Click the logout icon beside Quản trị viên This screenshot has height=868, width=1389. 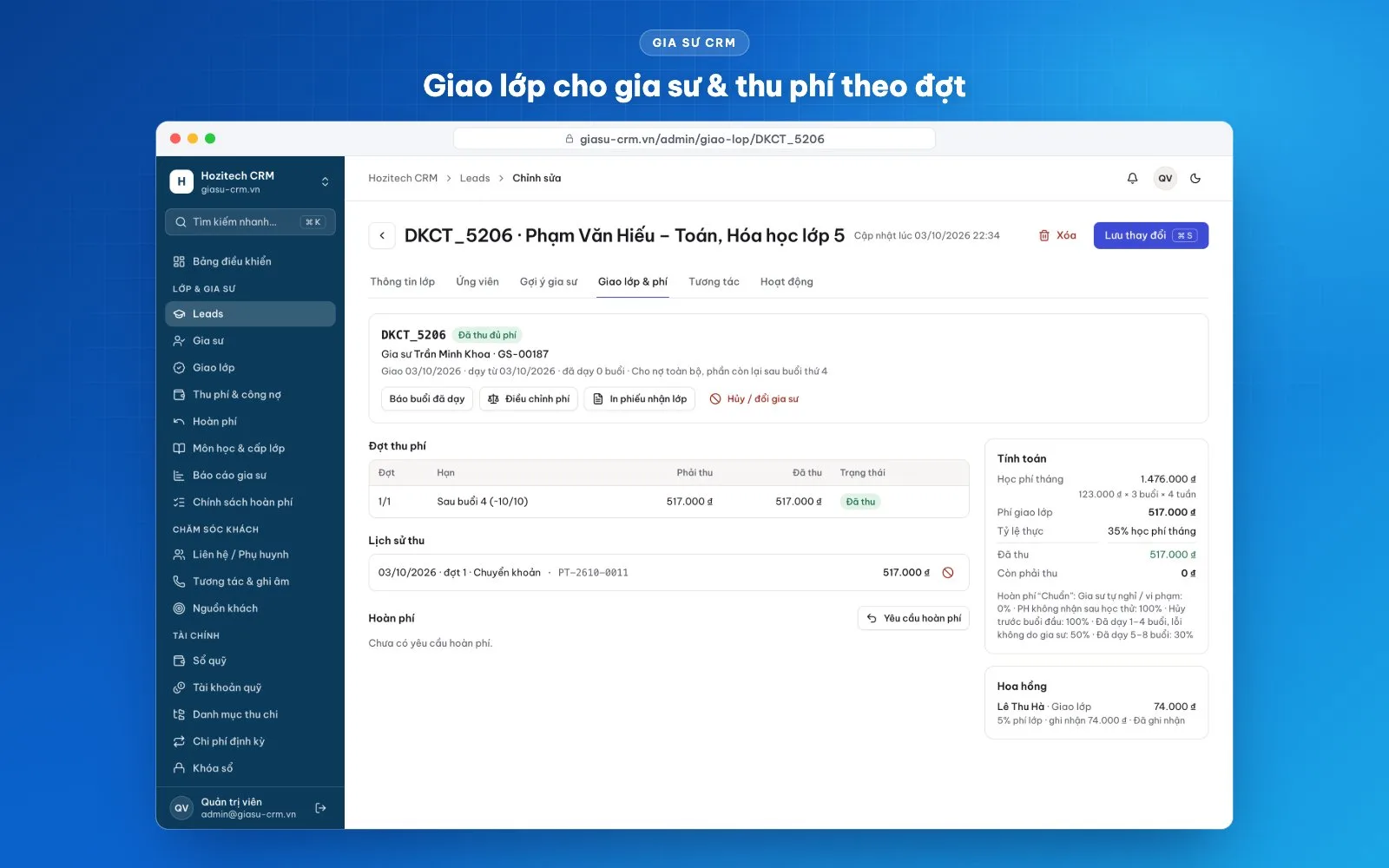click(x=320, y=808)
